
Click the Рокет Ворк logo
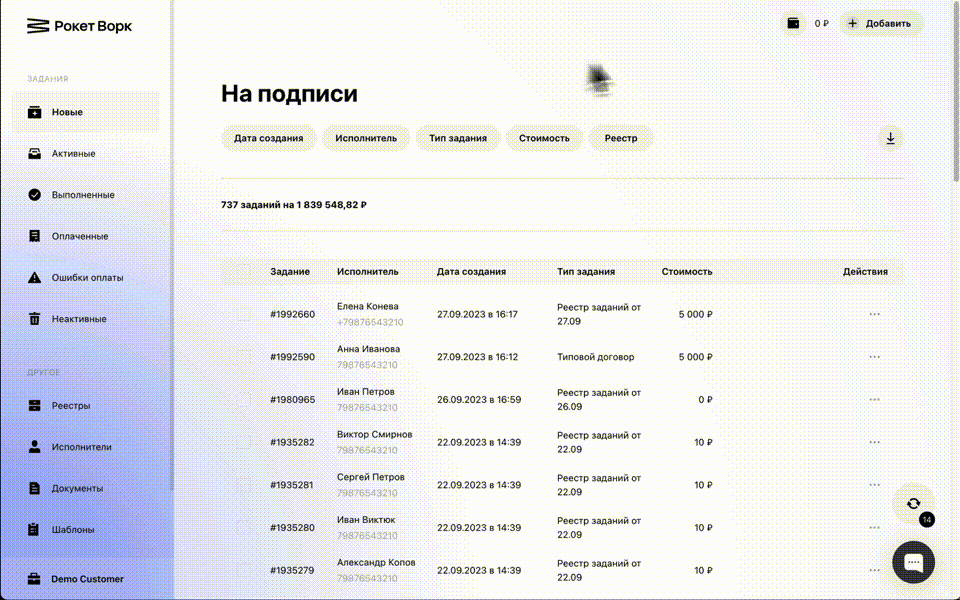coord(79,26)
